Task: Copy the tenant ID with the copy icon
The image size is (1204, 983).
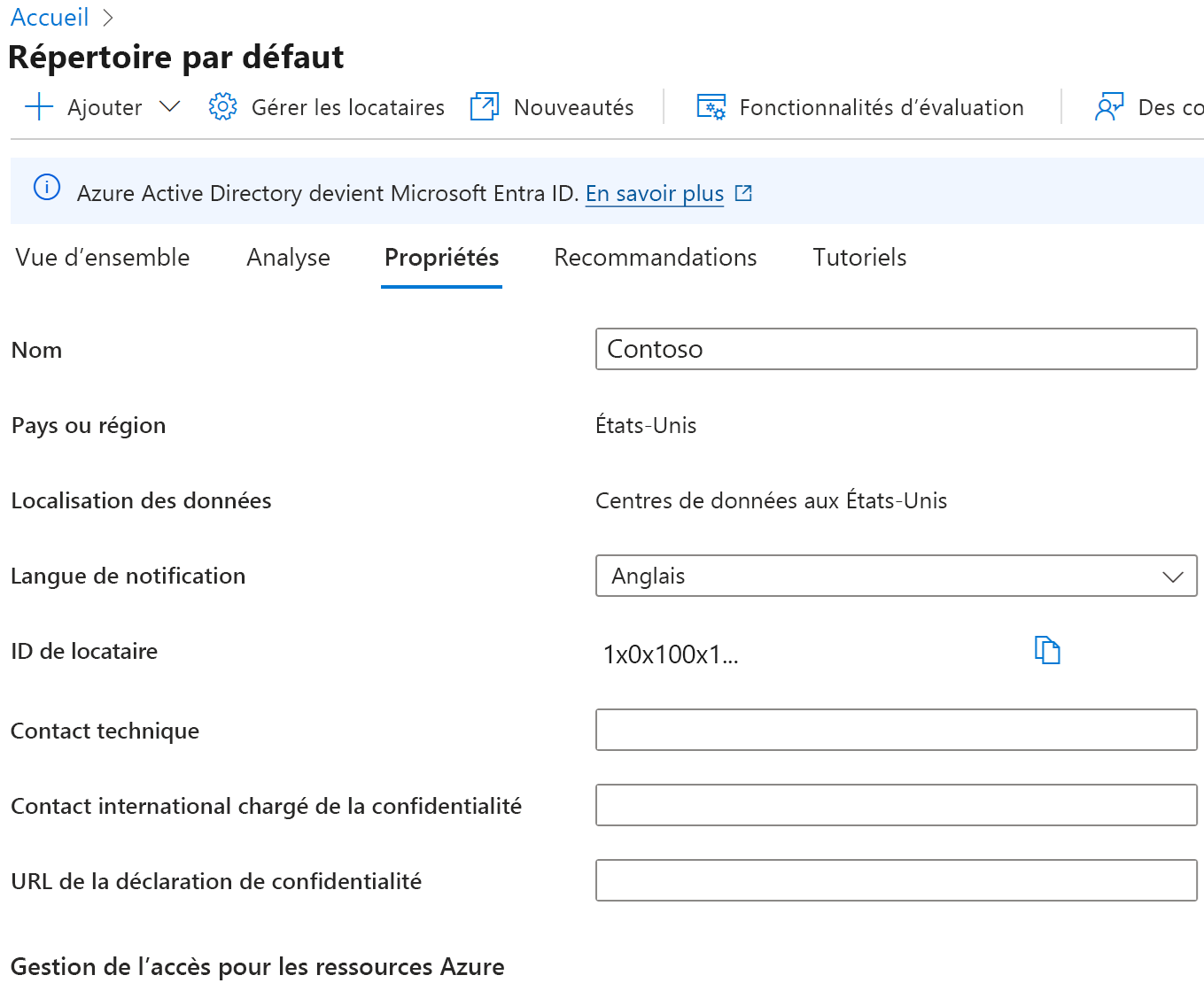Action: (x=1047, y=650)
